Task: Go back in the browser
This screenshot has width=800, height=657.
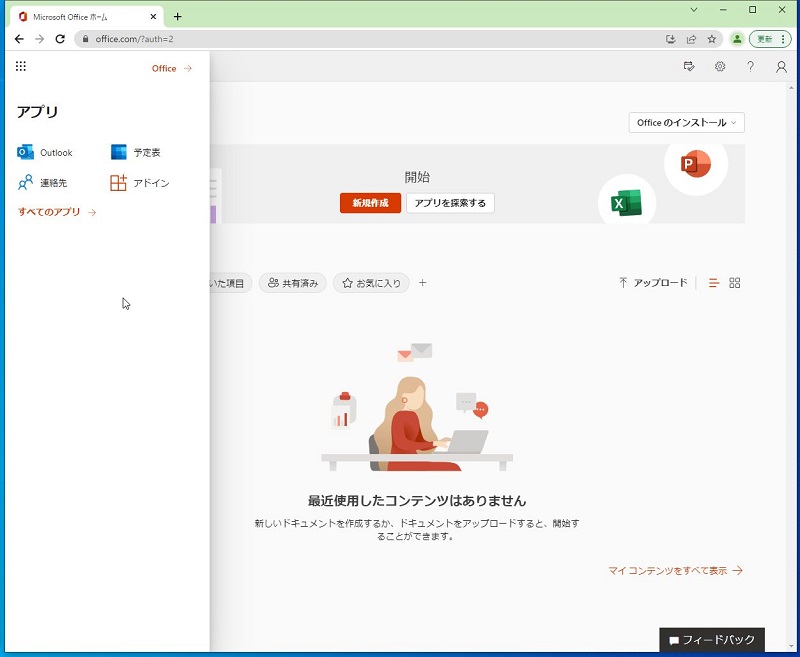Action: (x=19, y=39)
